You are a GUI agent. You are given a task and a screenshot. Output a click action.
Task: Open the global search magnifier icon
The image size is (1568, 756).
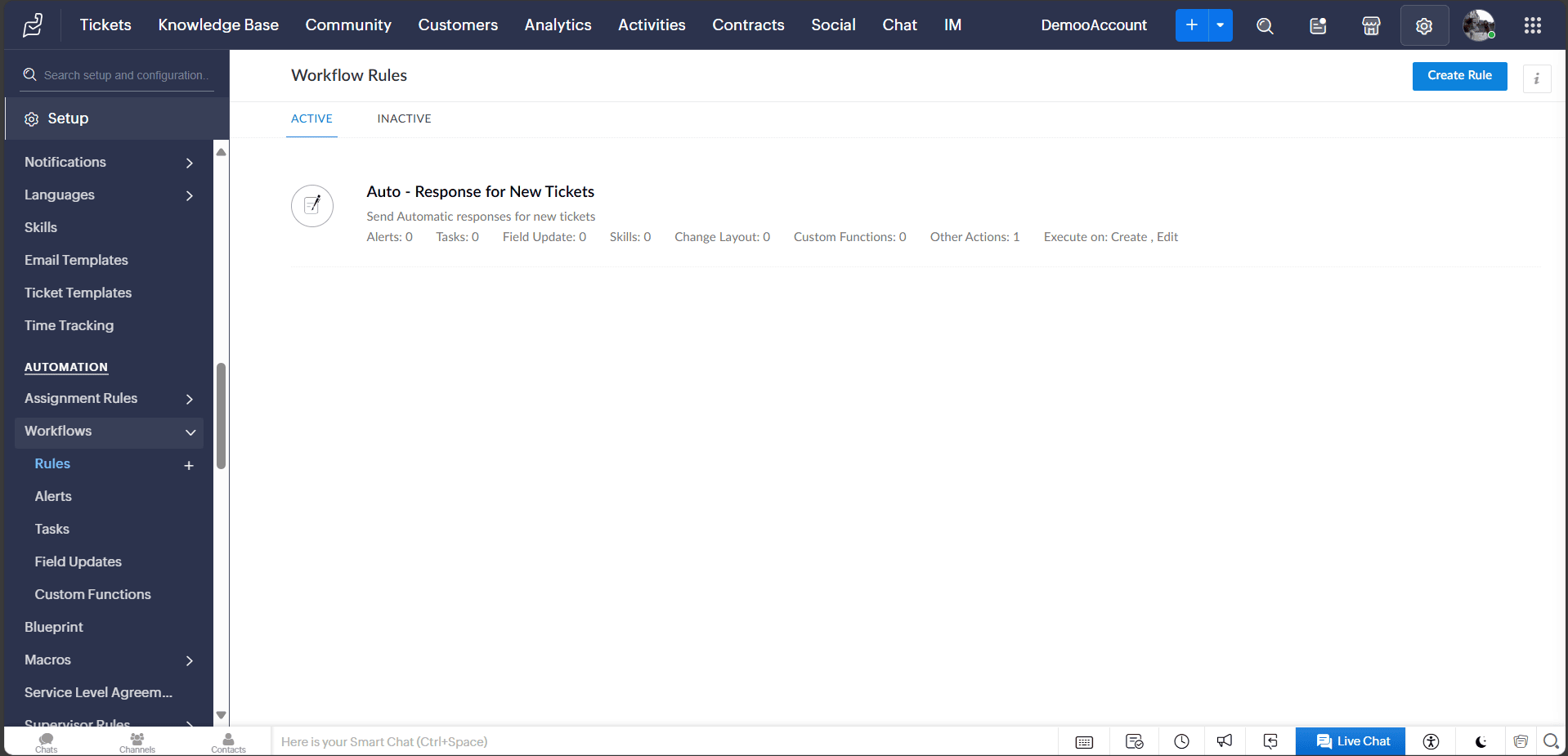[1265, 25]
